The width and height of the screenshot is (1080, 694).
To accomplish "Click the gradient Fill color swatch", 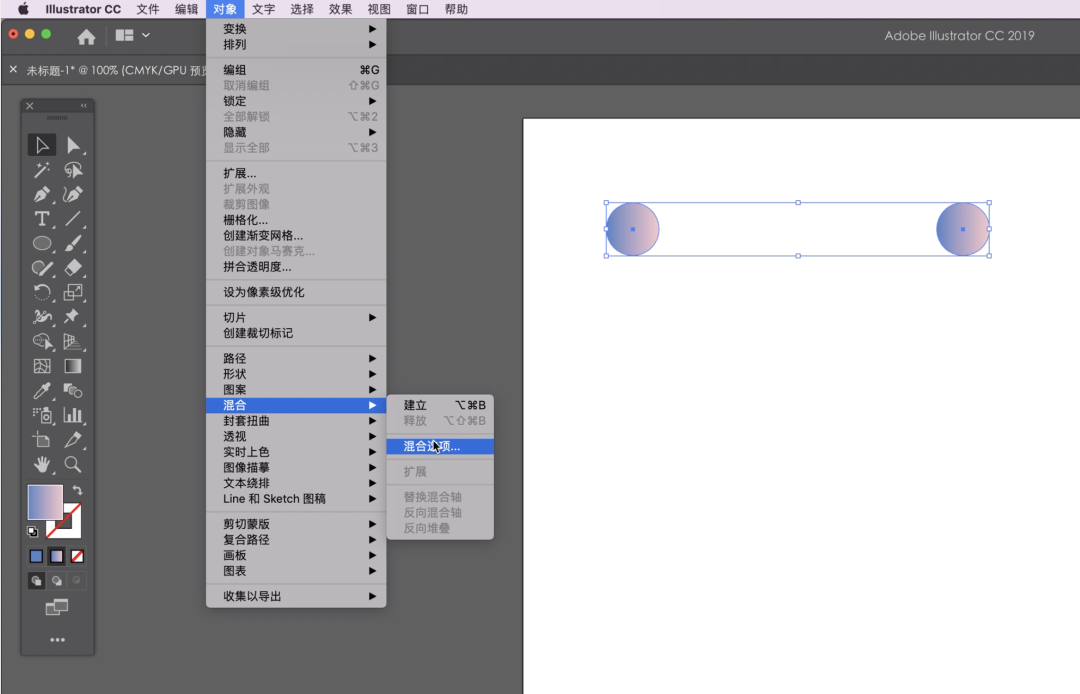I will point(45,502).
